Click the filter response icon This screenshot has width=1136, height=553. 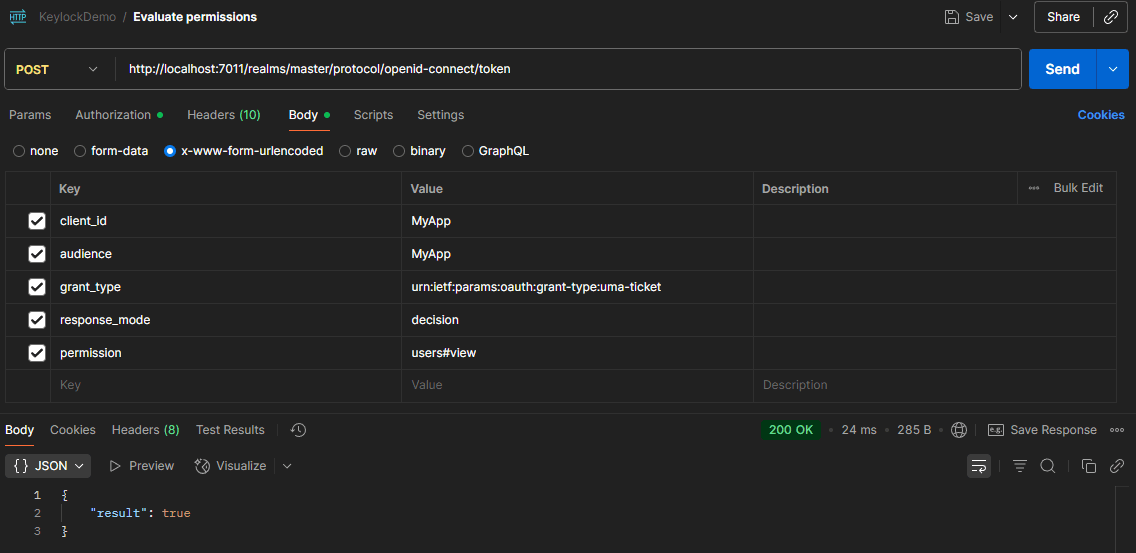click(x=1020, y=466)
